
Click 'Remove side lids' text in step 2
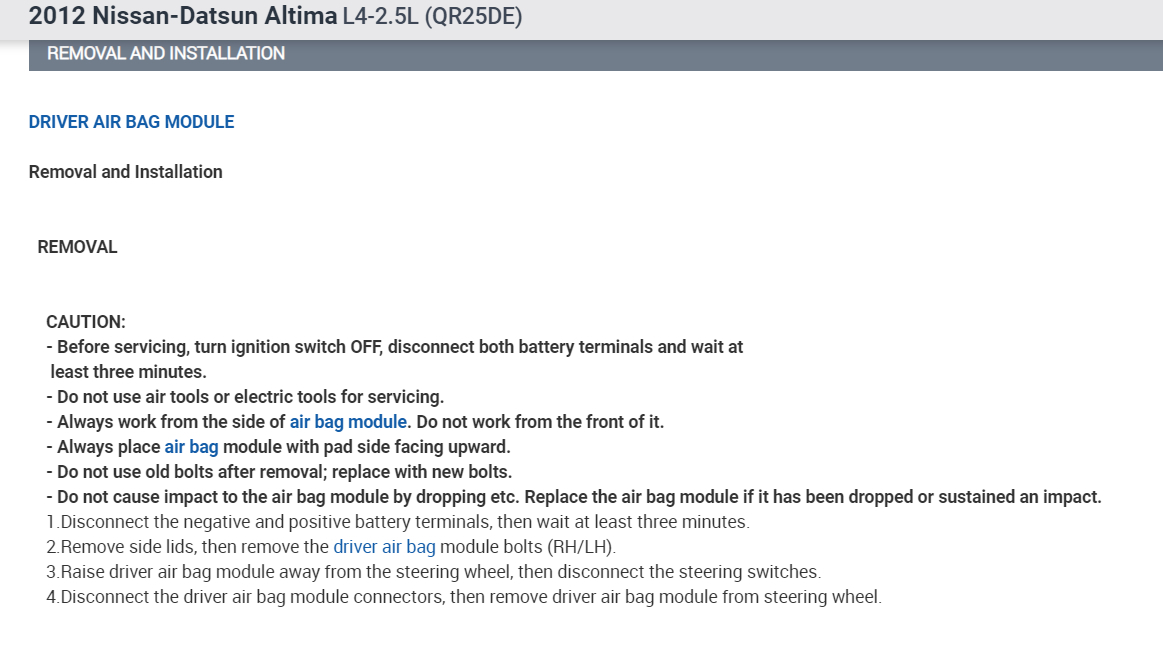[x=125, y=547]
